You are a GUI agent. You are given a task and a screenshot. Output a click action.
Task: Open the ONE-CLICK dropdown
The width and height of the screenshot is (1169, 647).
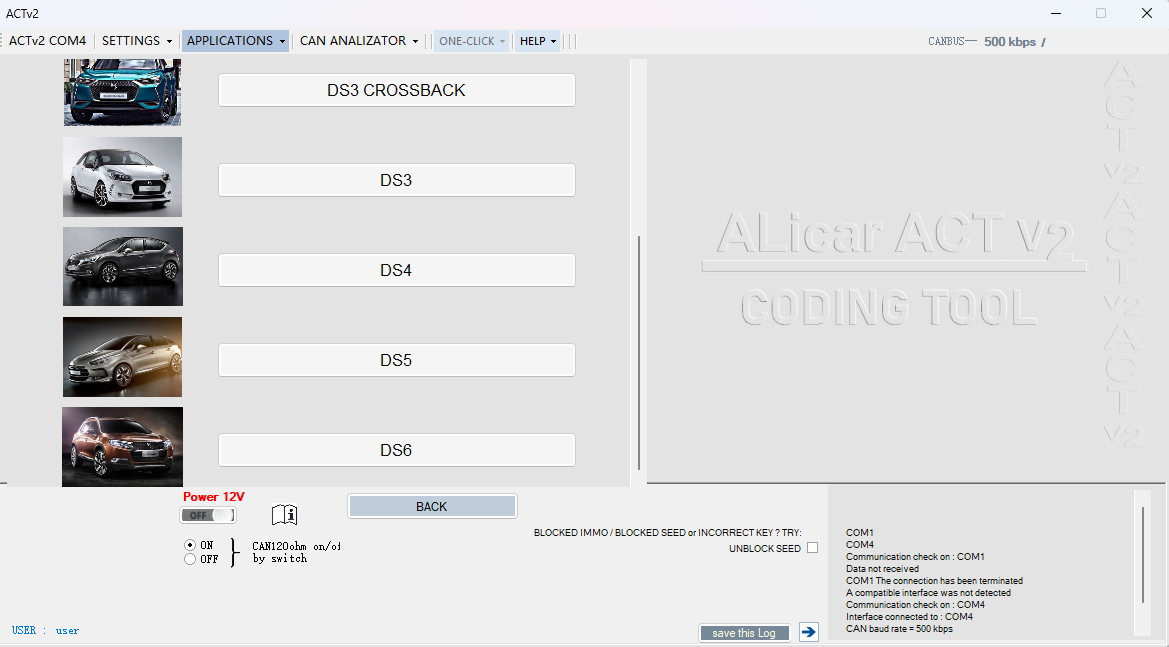point(470,41)
